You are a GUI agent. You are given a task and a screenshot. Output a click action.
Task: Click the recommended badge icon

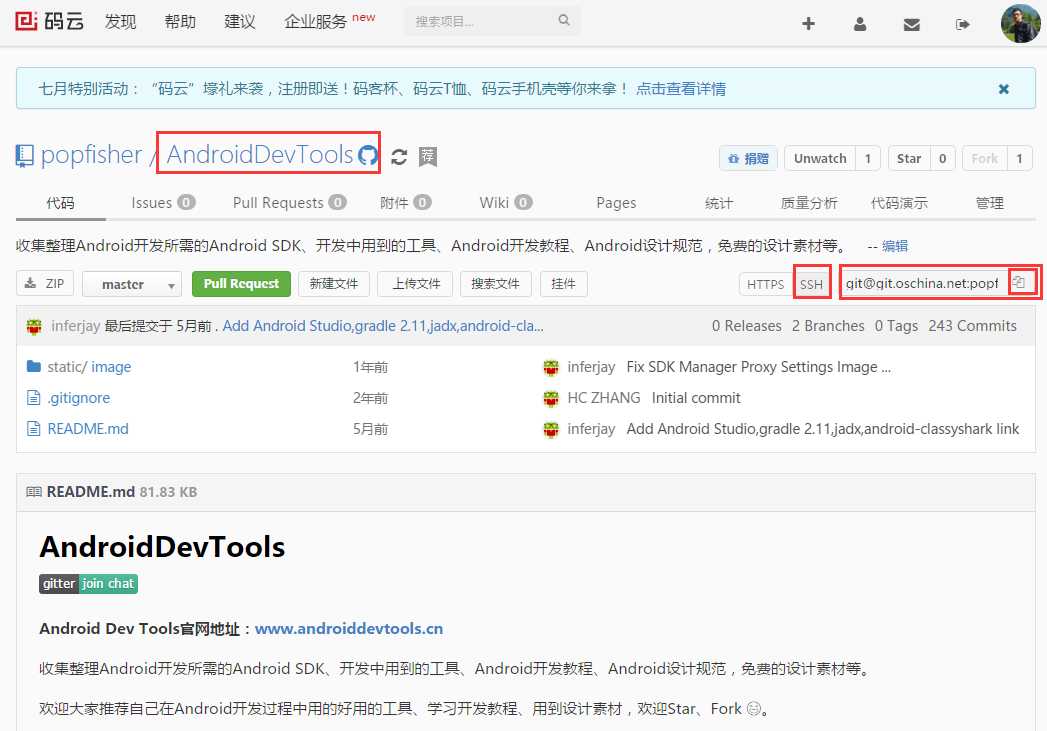pyautogui.click(x=427, y=157)
